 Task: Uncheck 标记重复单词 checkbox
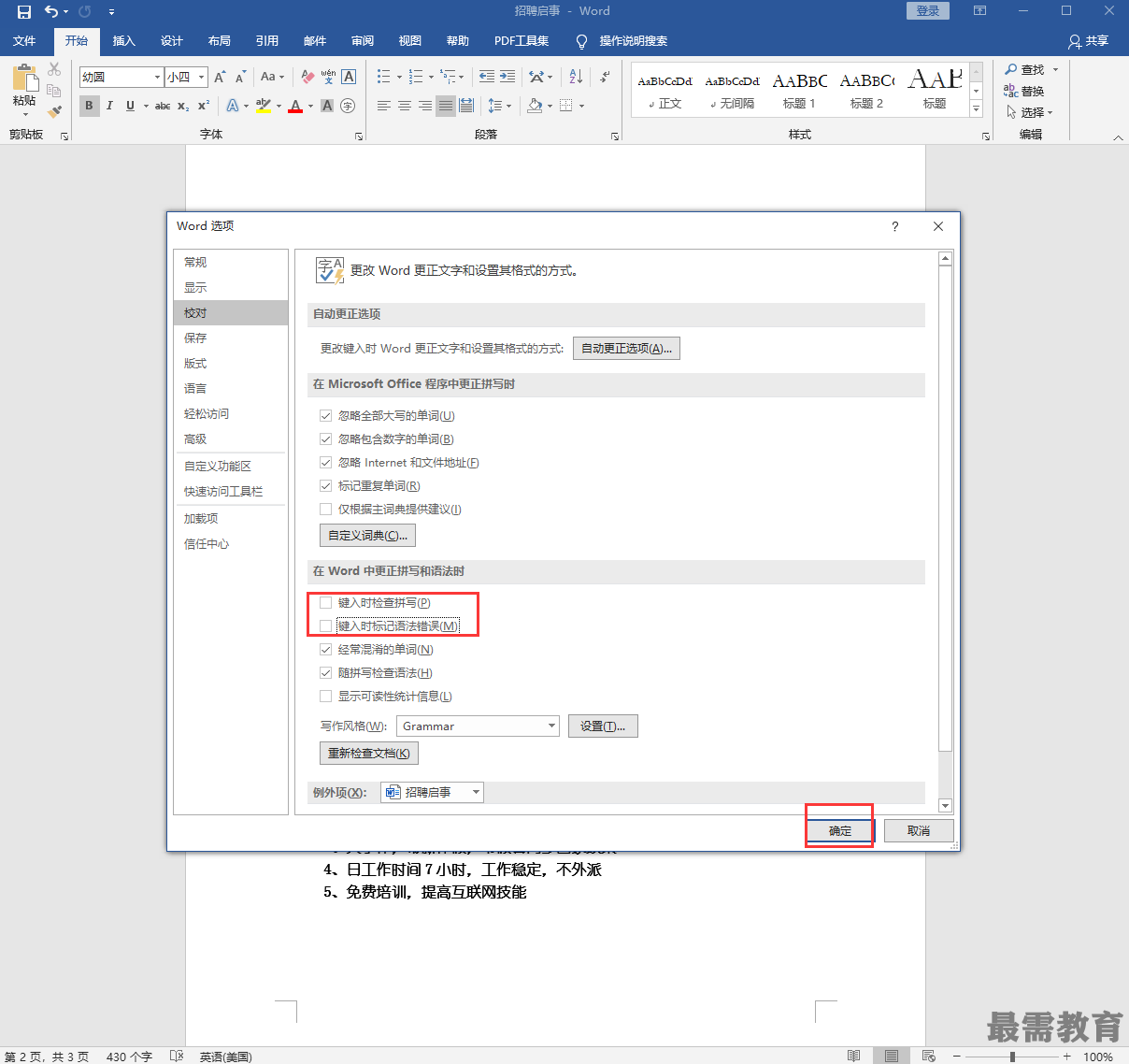click(x=326, y=485)
